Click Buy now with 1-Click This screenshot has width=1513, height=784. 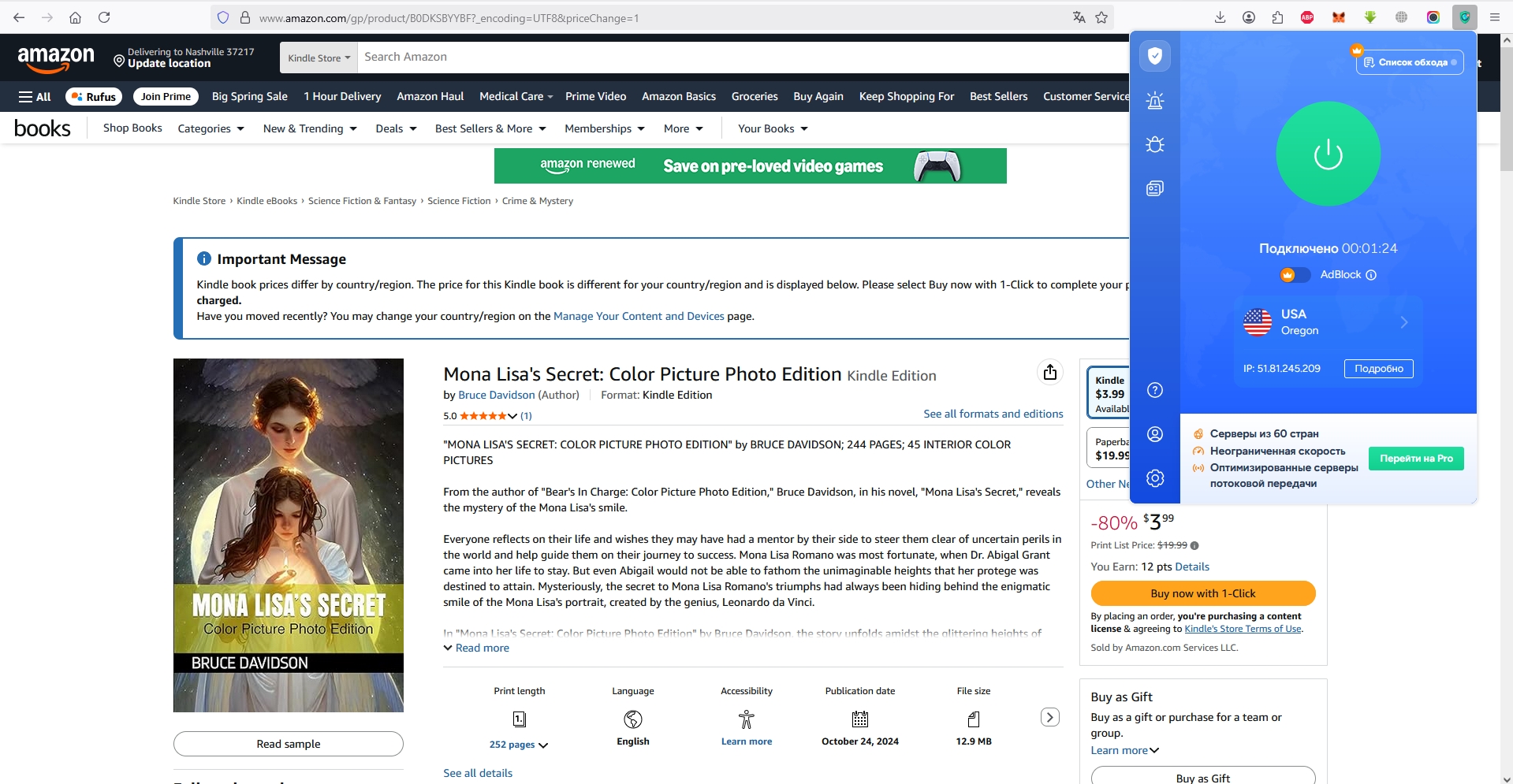[1203, 594]
